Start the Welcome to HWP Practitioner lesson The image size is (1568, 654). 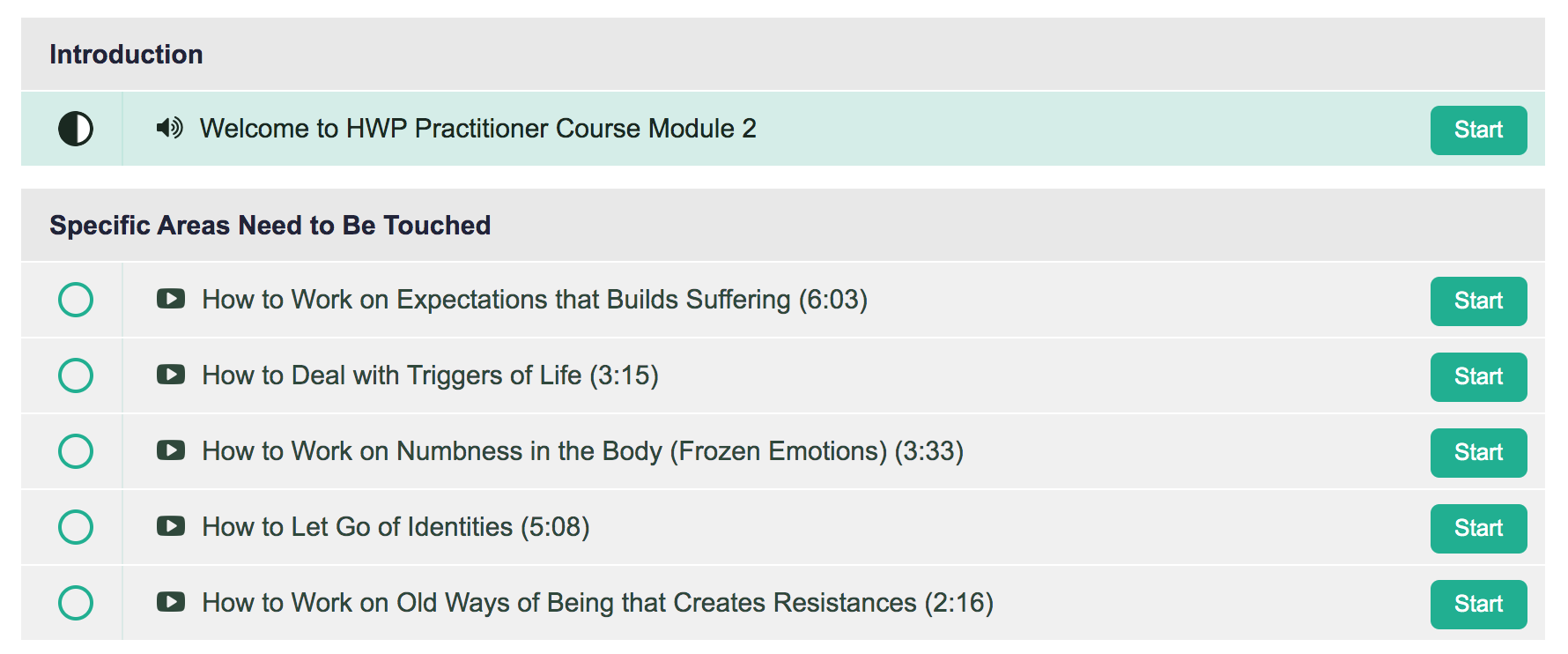click(x=1478, y=130)
